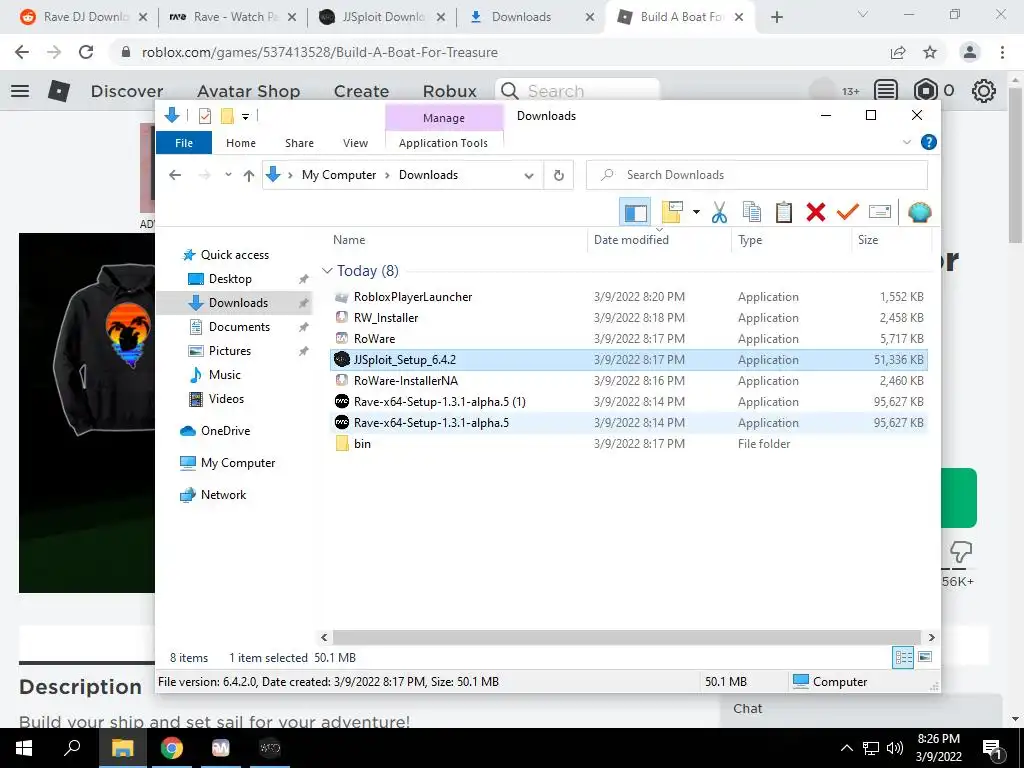Open Chrome from the taskbar

[172, 748]
